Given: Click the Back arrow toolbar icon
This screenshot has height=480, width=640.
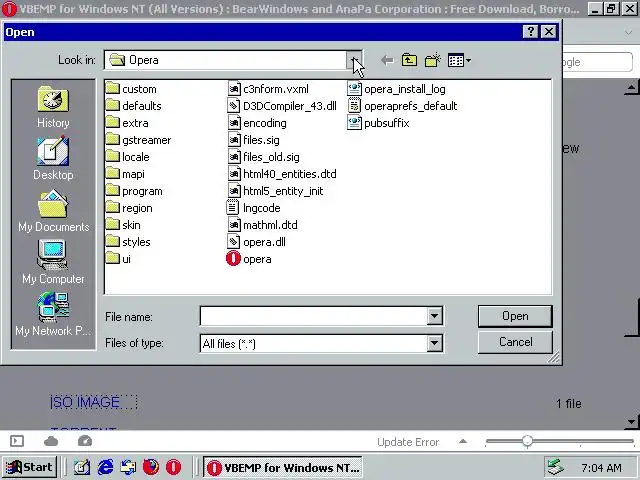Looking at the screenshot, I should tap(387, 61).
